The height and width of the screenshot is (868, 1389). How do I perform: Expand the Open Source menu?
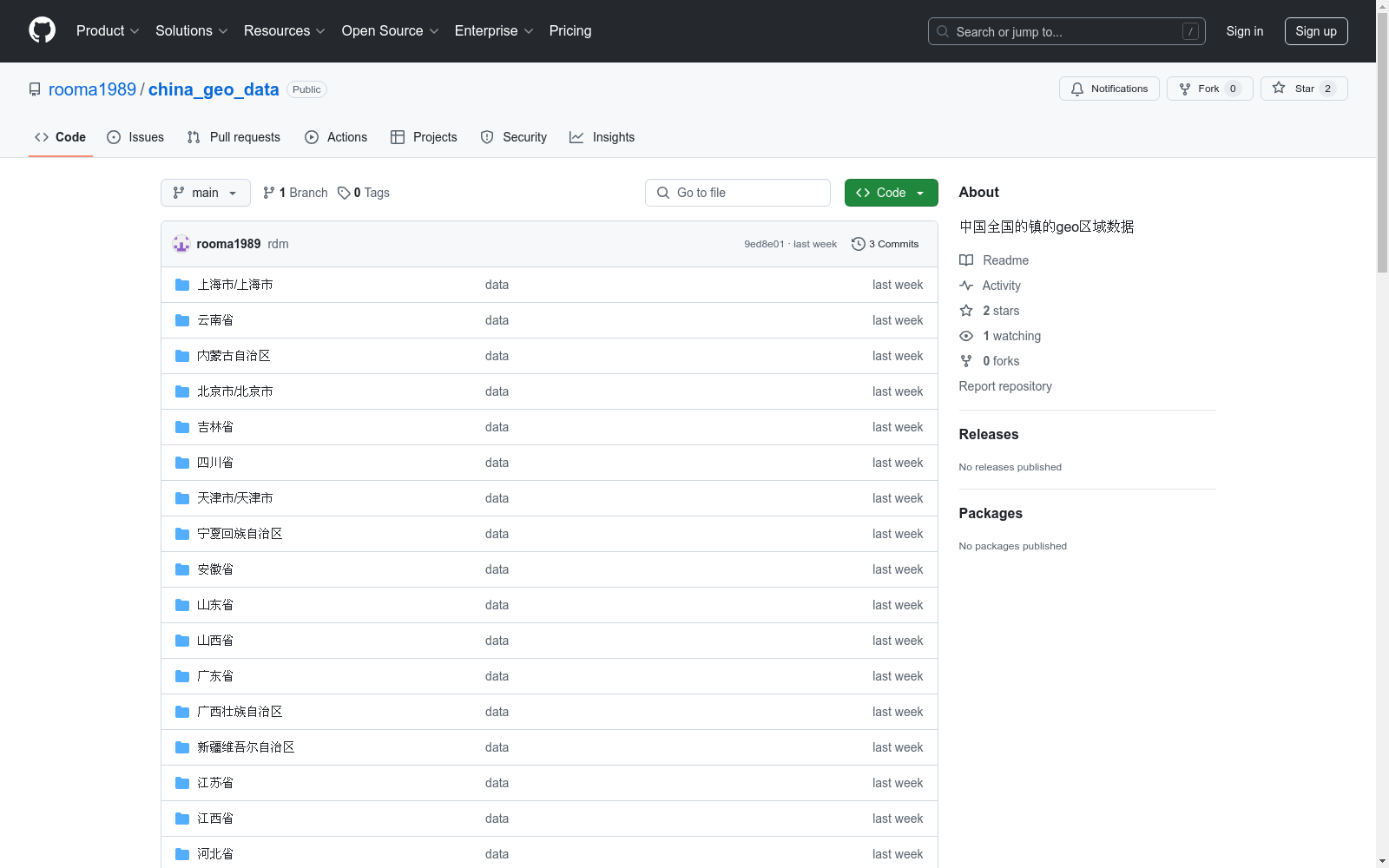tap(391, 30)
